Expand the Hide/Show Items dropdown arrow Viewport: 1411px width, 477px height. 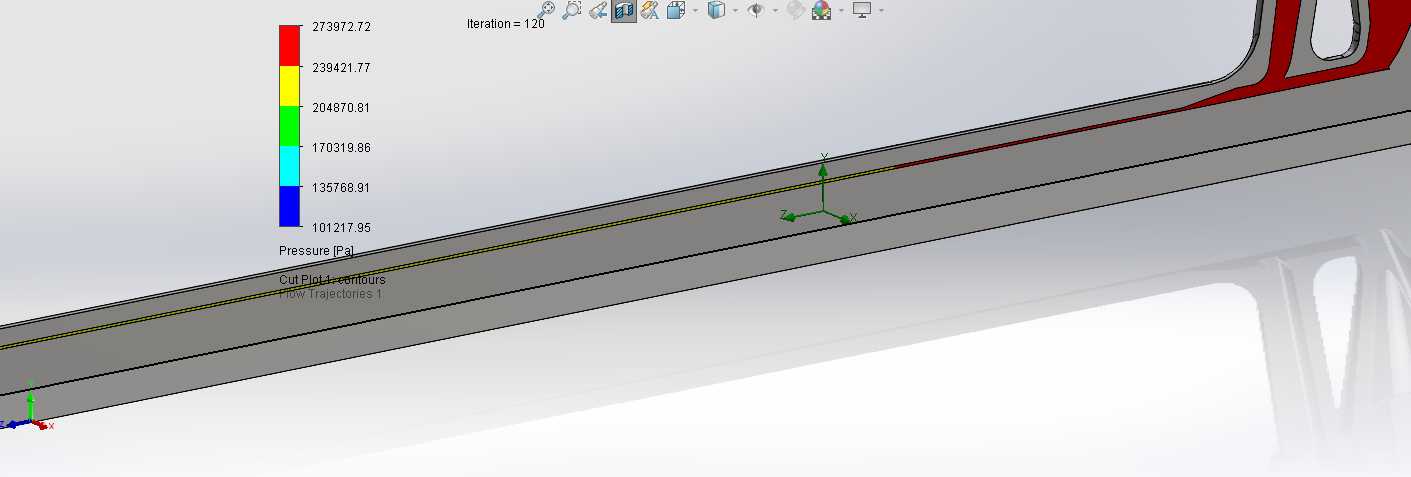[x=775, y=11]
